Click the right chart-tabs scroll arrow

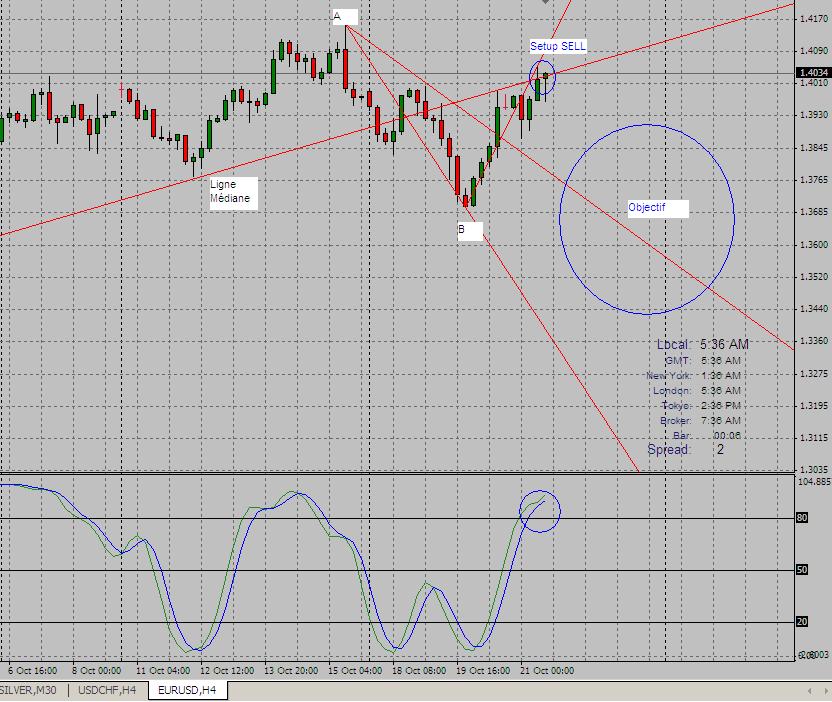(825, 691)
